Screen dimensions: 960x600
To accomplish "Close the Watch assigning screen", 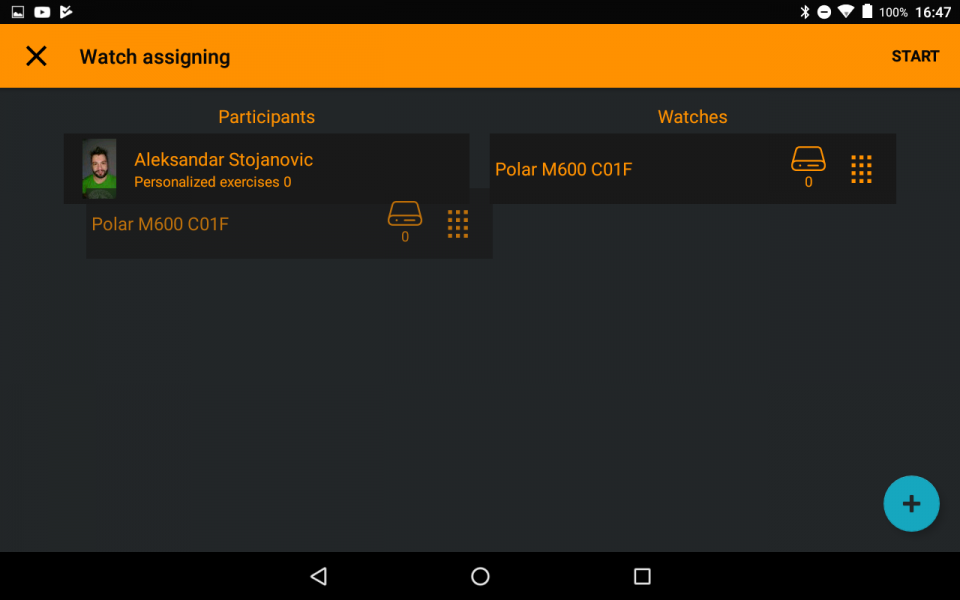I will pos(36,56).
